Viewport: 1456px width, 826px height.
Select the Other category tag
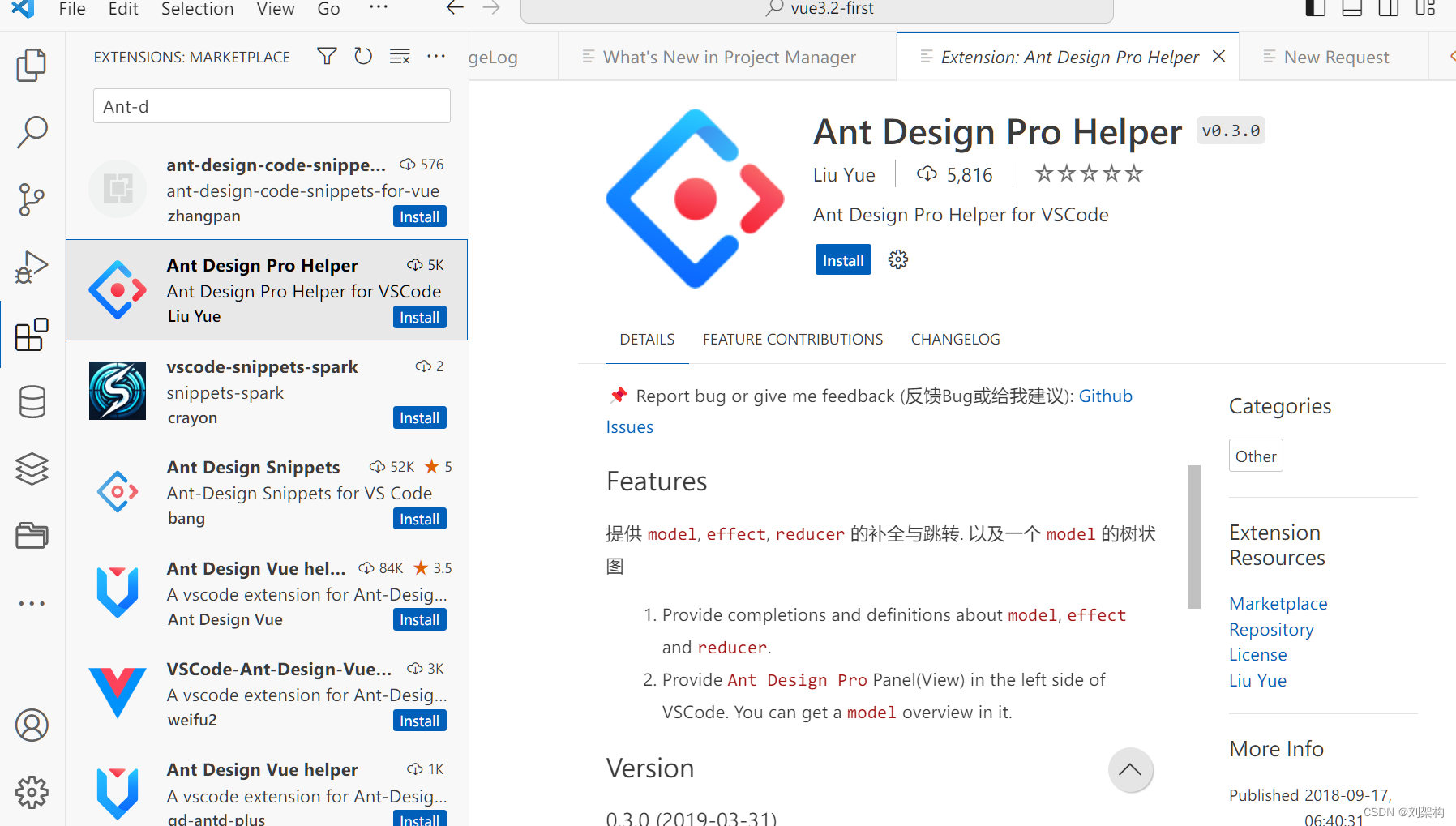[x=1256, y=456]
